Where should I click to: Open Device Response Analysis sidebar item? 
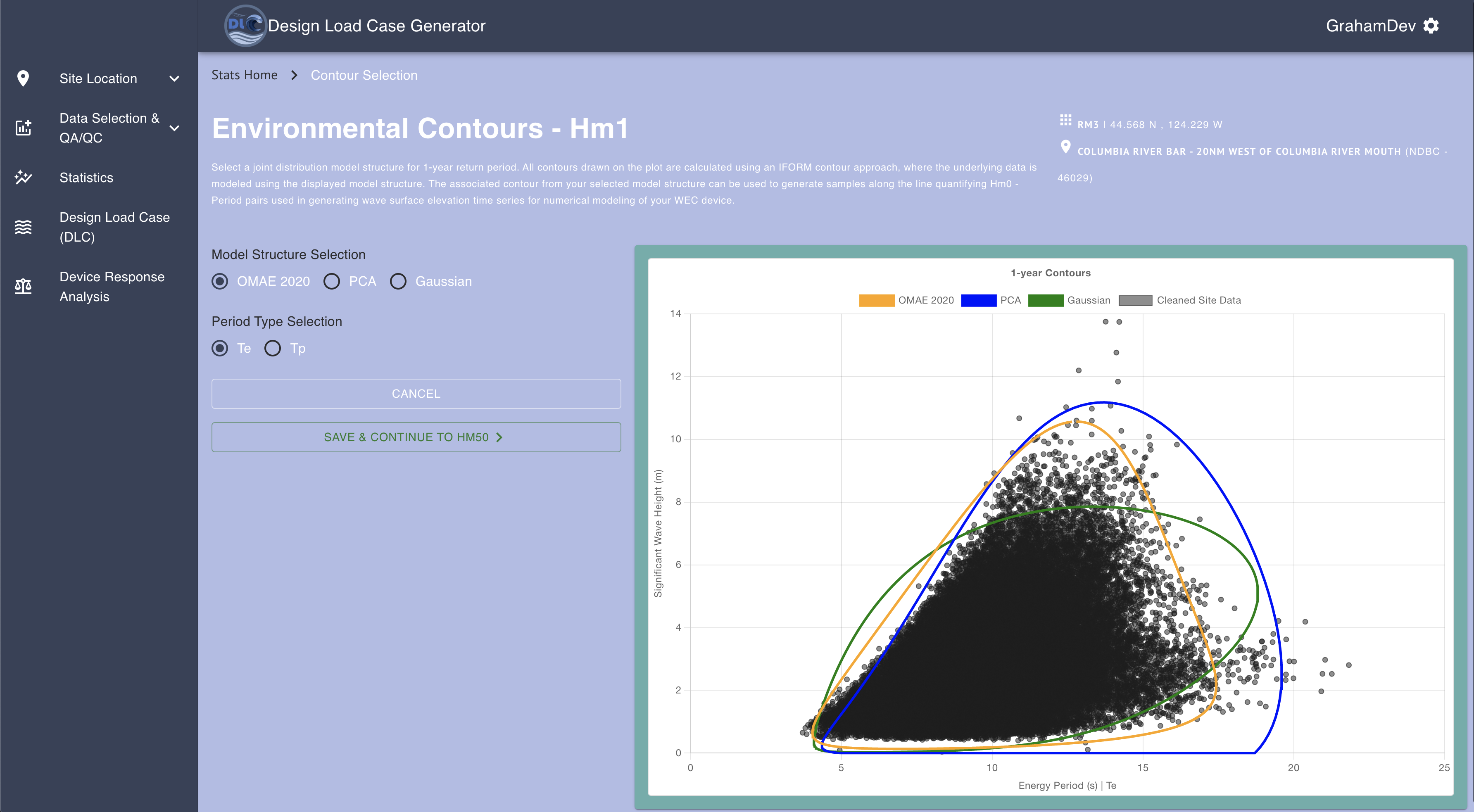click(112, 286)
